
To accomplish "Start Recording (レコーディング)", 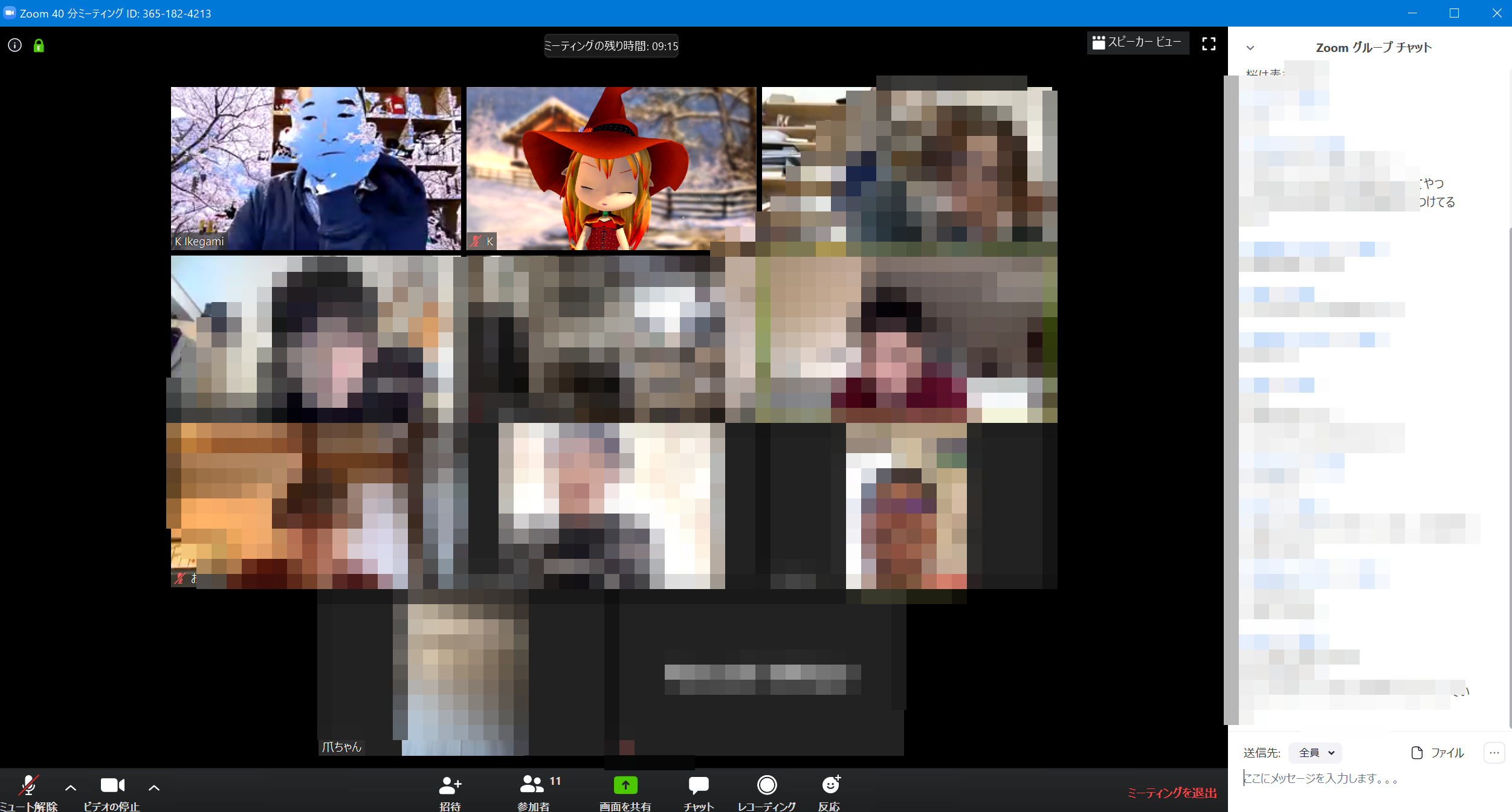I will (x=767, y=793).
